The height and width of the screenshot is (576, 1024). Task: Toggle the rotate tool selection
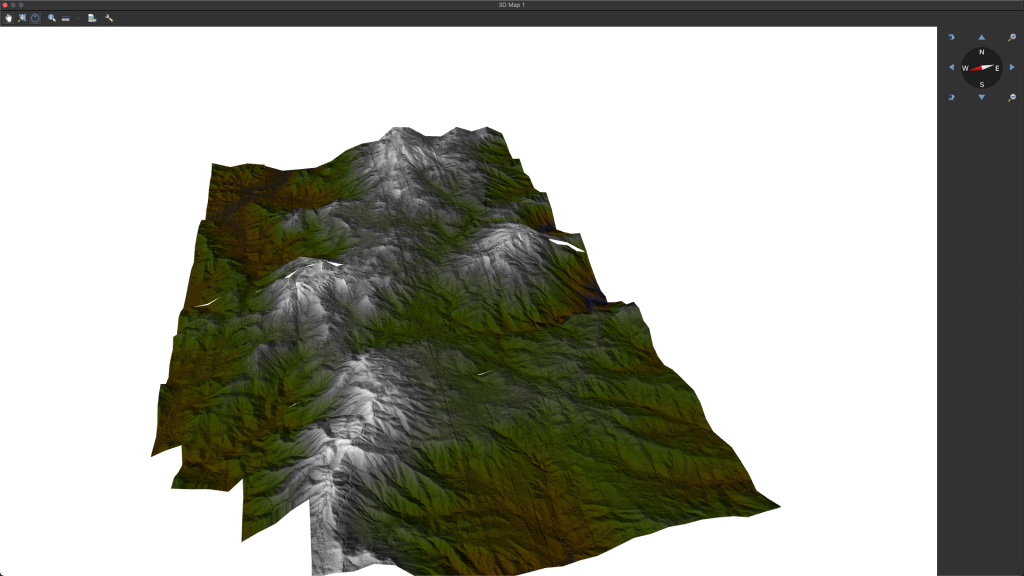coord(22,18)
